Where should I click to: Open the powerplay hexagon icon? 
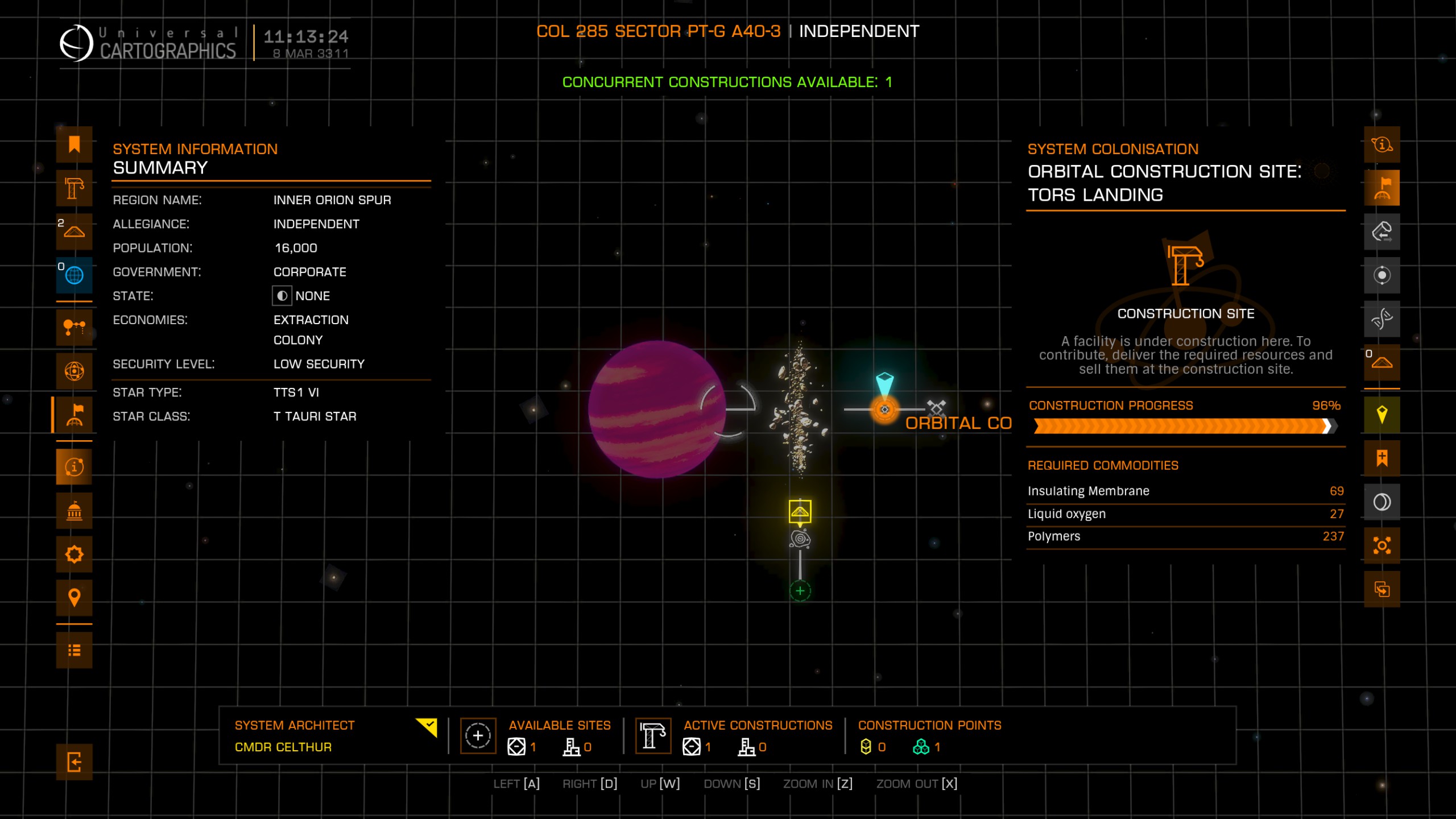tap(74, 554)
